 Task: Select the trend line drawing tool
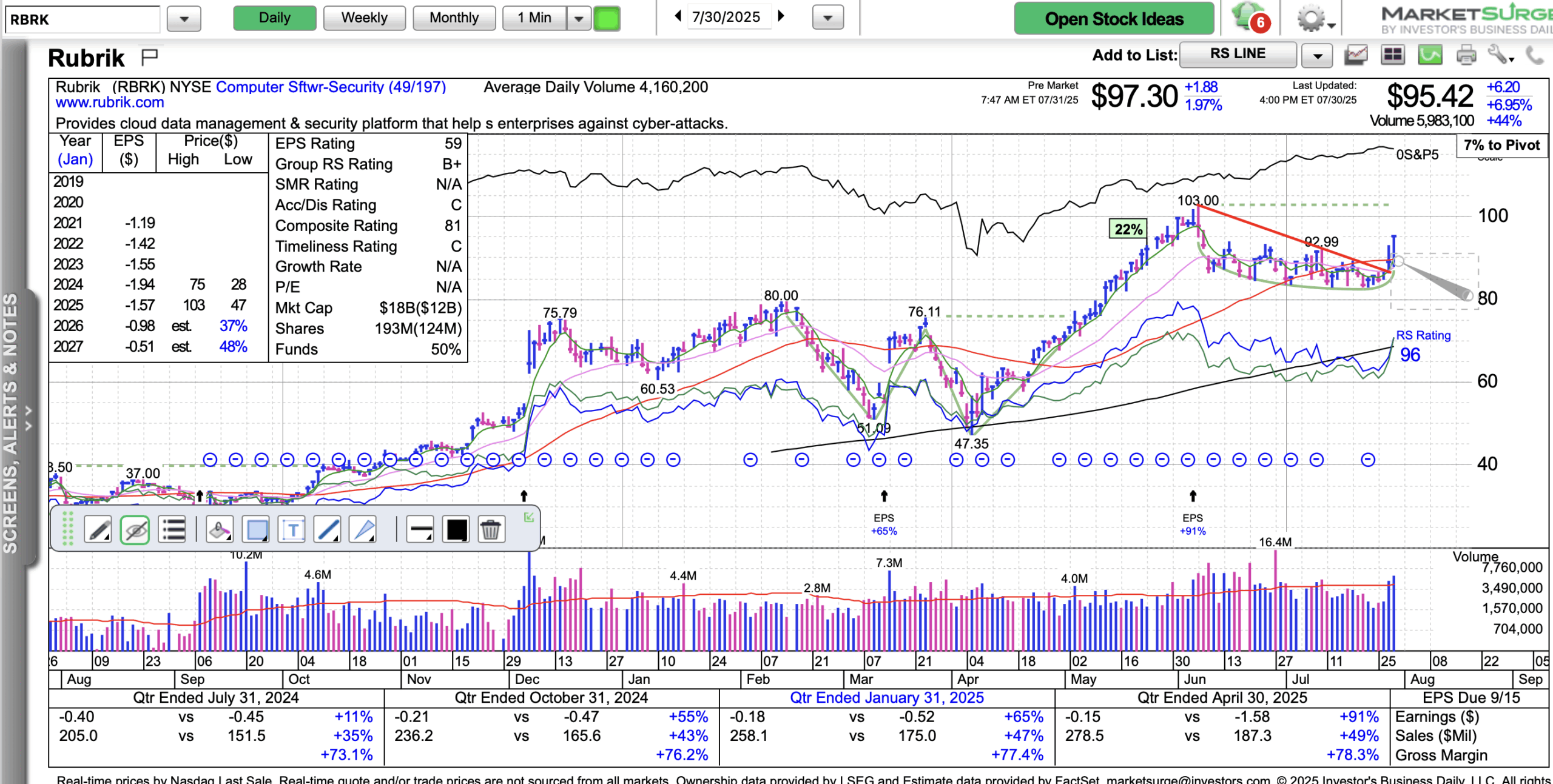point(328,530)
